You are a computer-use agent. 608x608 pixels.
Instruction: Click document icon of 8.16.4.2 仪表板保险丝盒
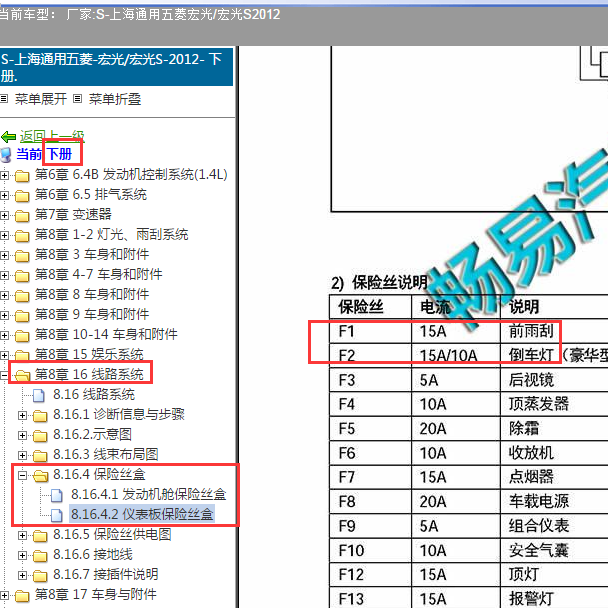(x=57, y=515)
